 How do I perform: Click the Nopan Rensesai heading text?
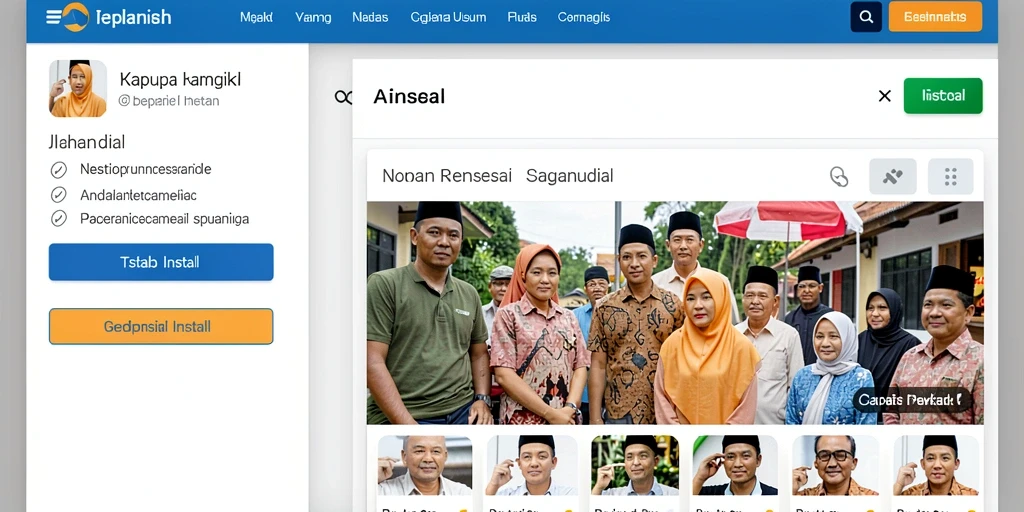(x=447, y=176)
